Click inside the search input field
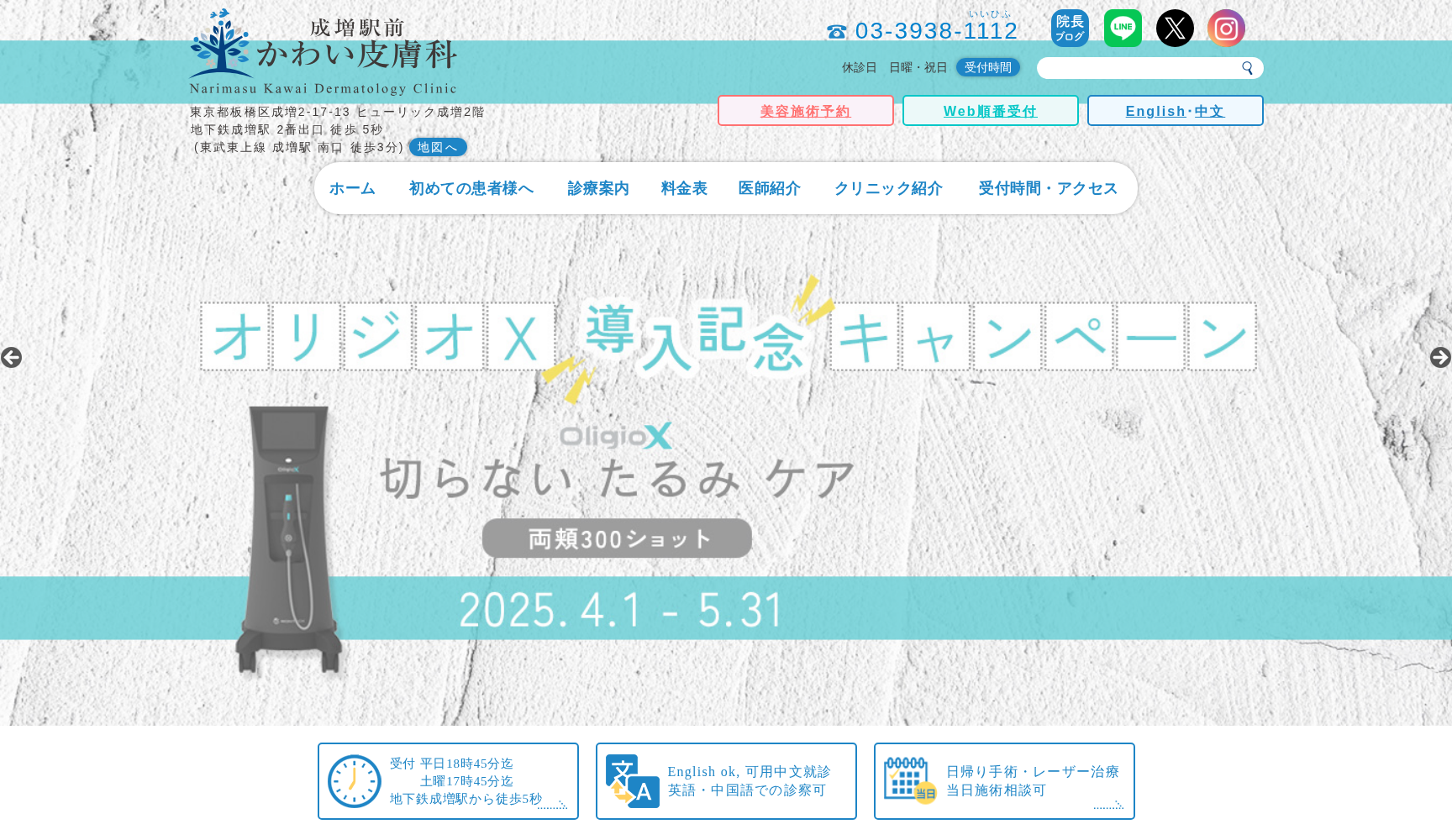The width and height of the screenshot is (1452, 840). [1134, 67]
